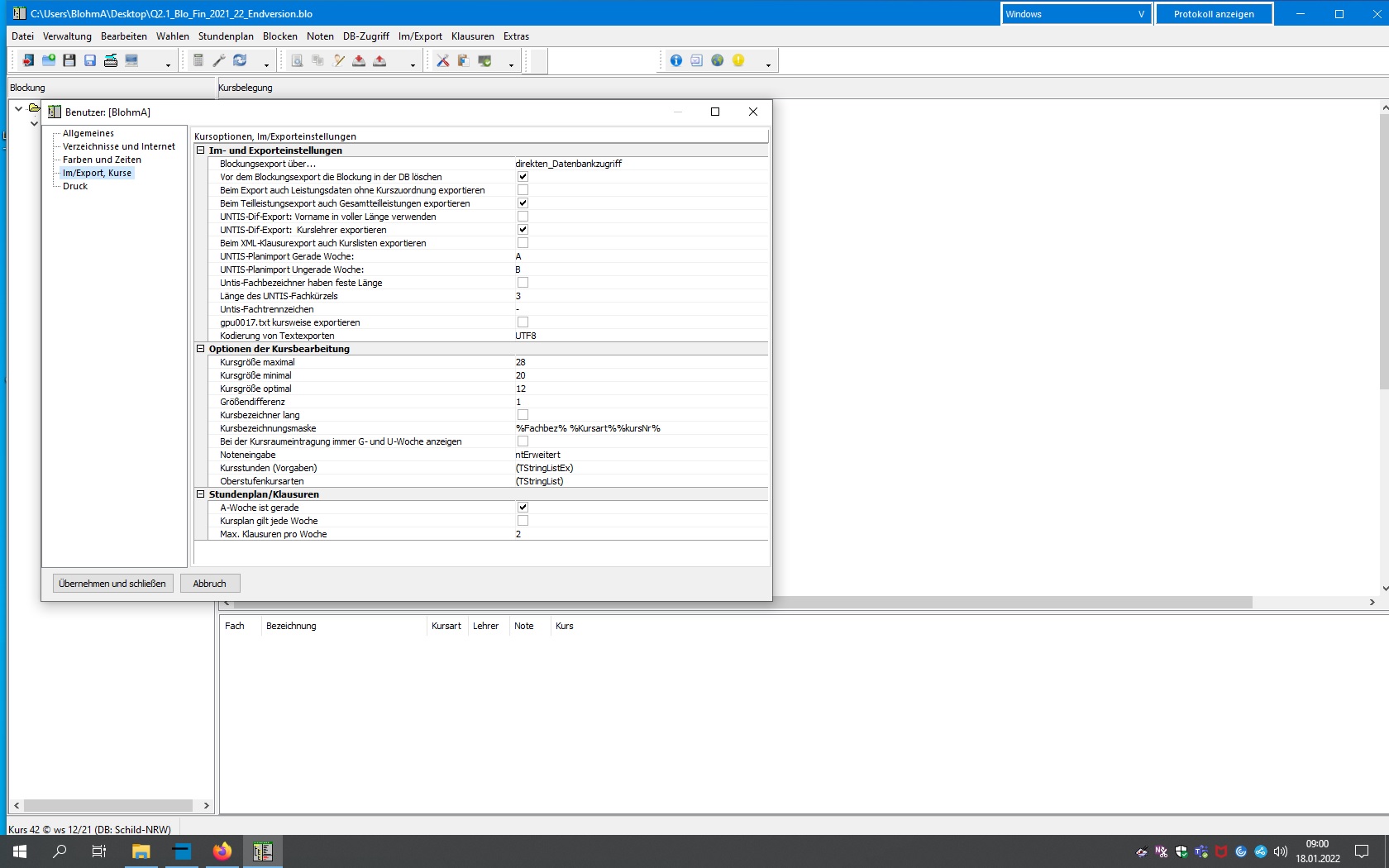1389x868 pixels.
Task: Click the monitor with green check icon
Action: pyautogui.click(x=484, y=60)
